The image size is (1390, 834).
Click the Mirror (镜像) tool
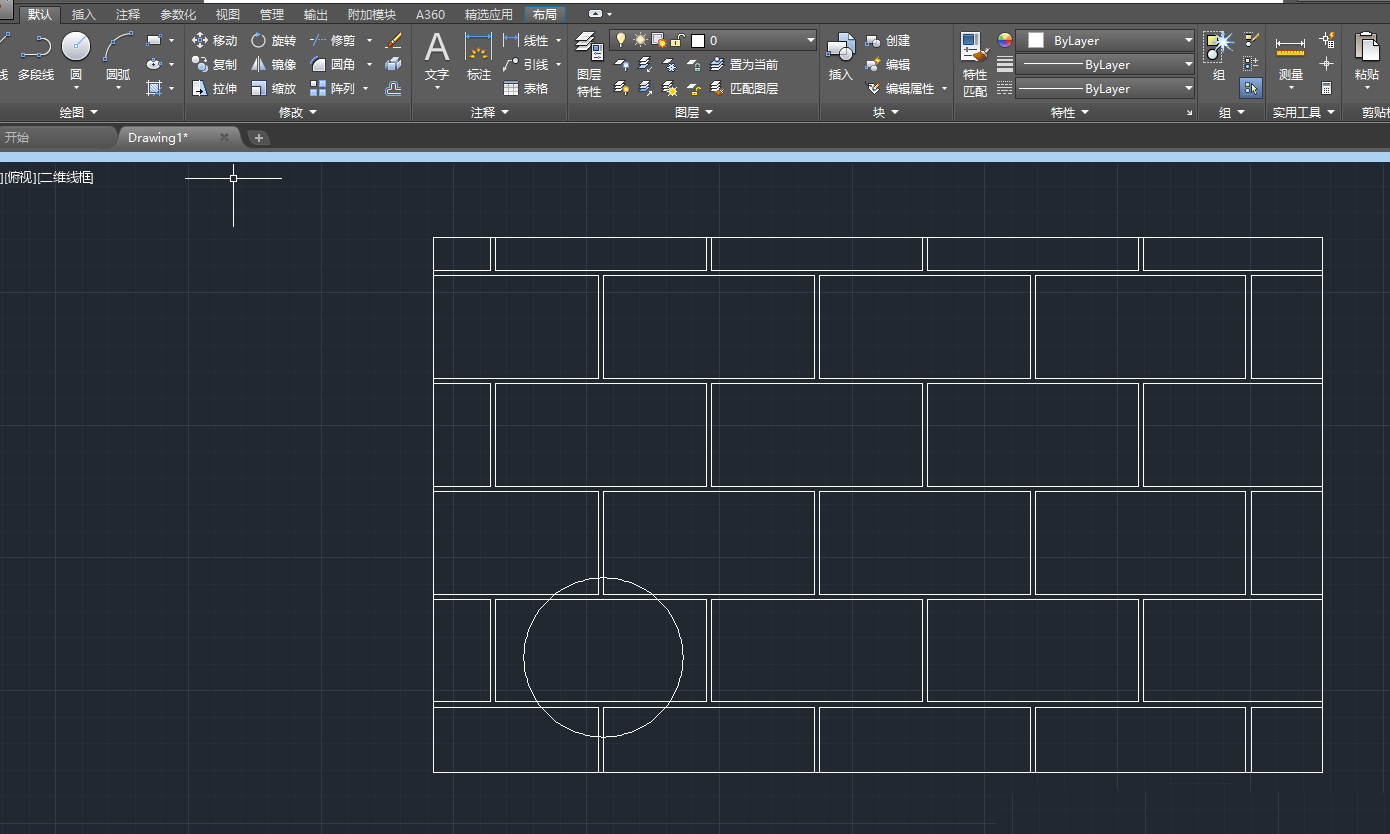(x=273, y=65)
